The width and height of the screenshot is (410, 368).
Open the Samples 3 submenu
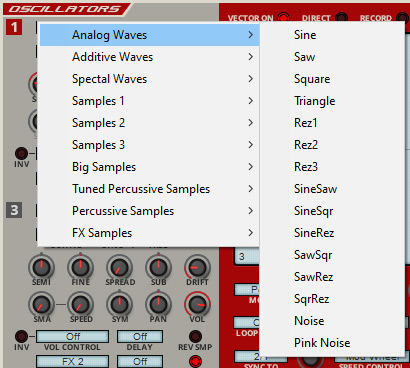click(149, 145)
